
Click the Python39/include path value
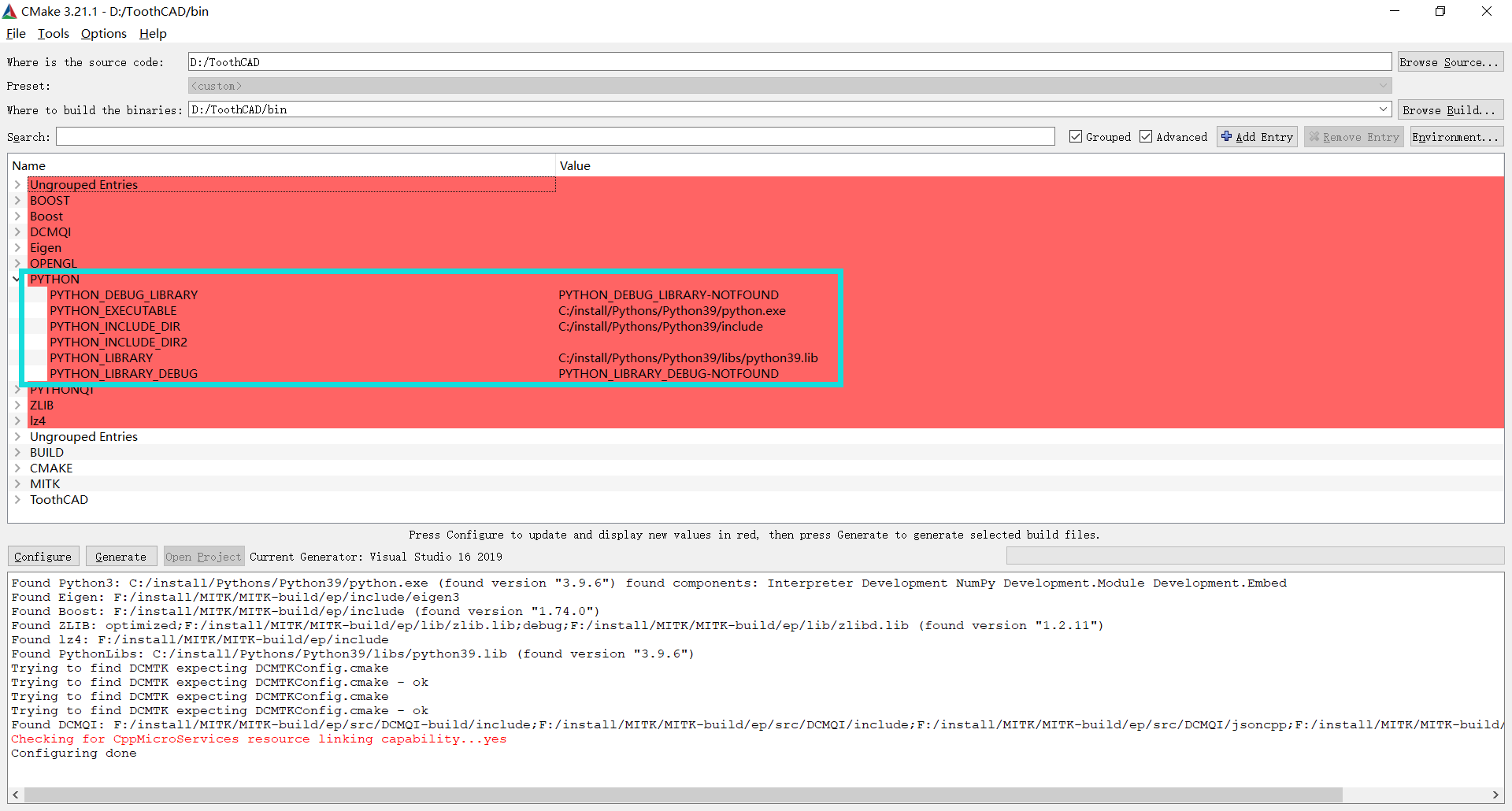(x=661, y=327)
